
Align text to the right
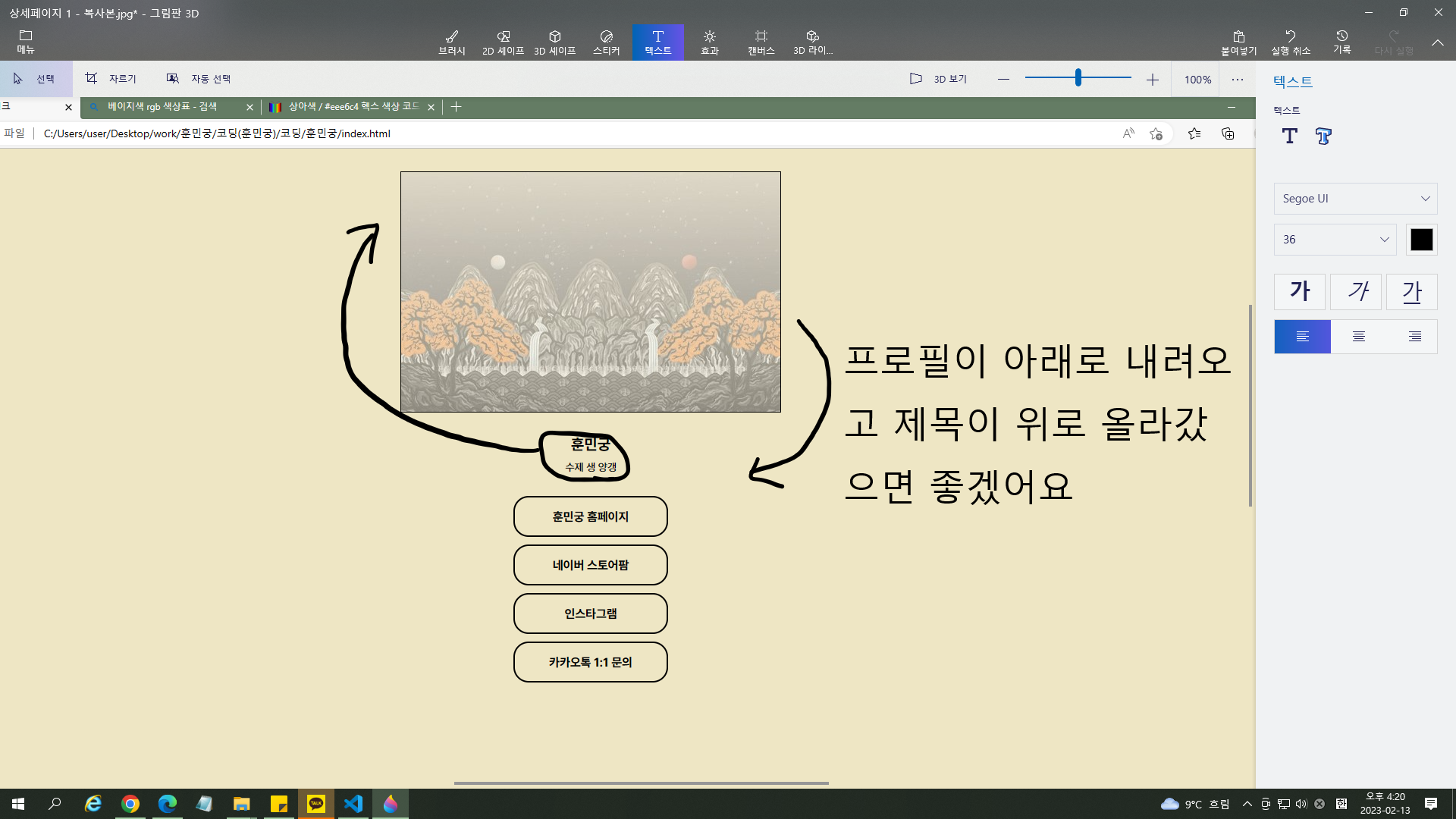click(1415, 337)
